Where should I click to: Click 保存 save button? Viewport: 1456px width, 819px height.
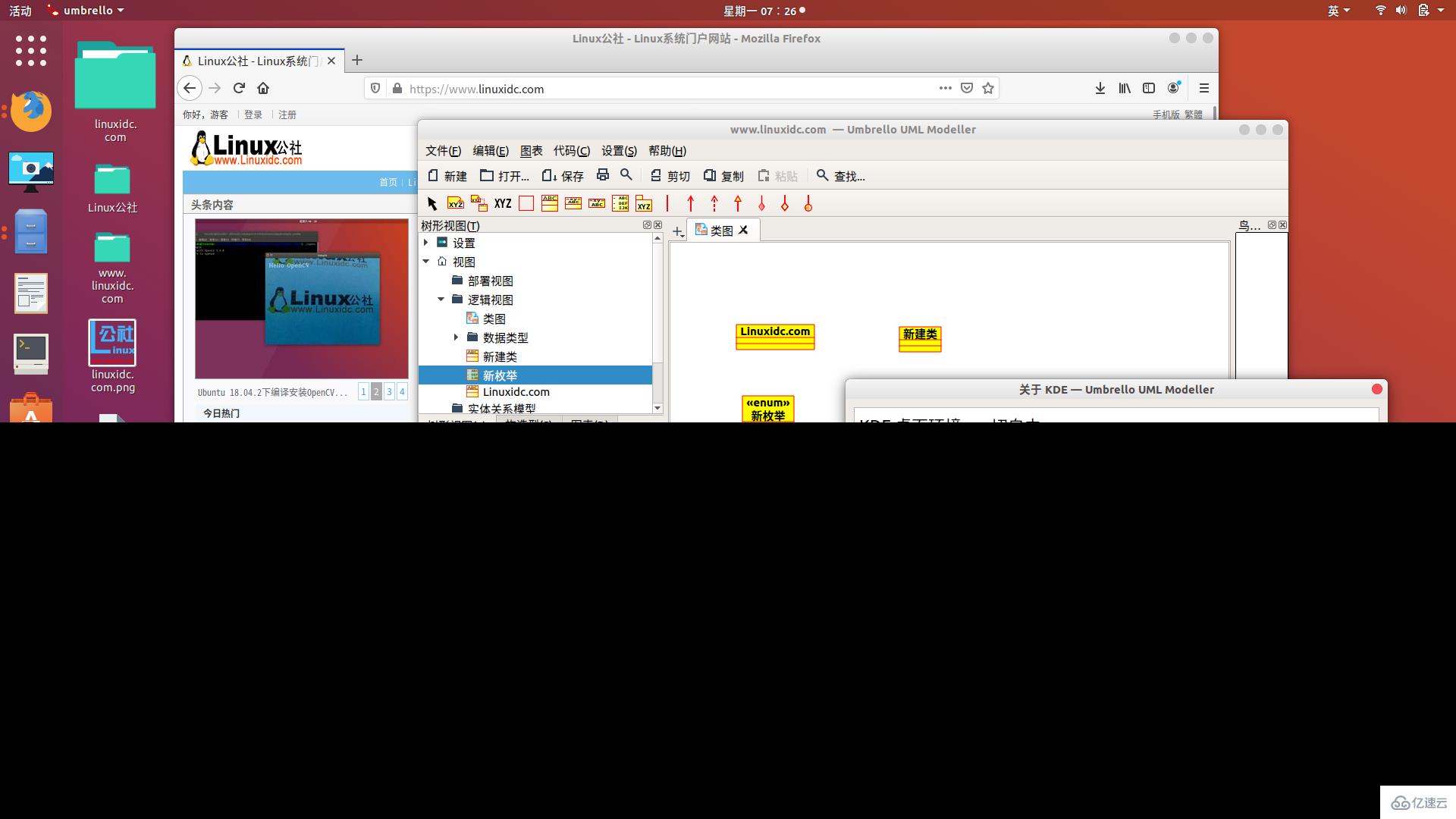coord(563,176)
